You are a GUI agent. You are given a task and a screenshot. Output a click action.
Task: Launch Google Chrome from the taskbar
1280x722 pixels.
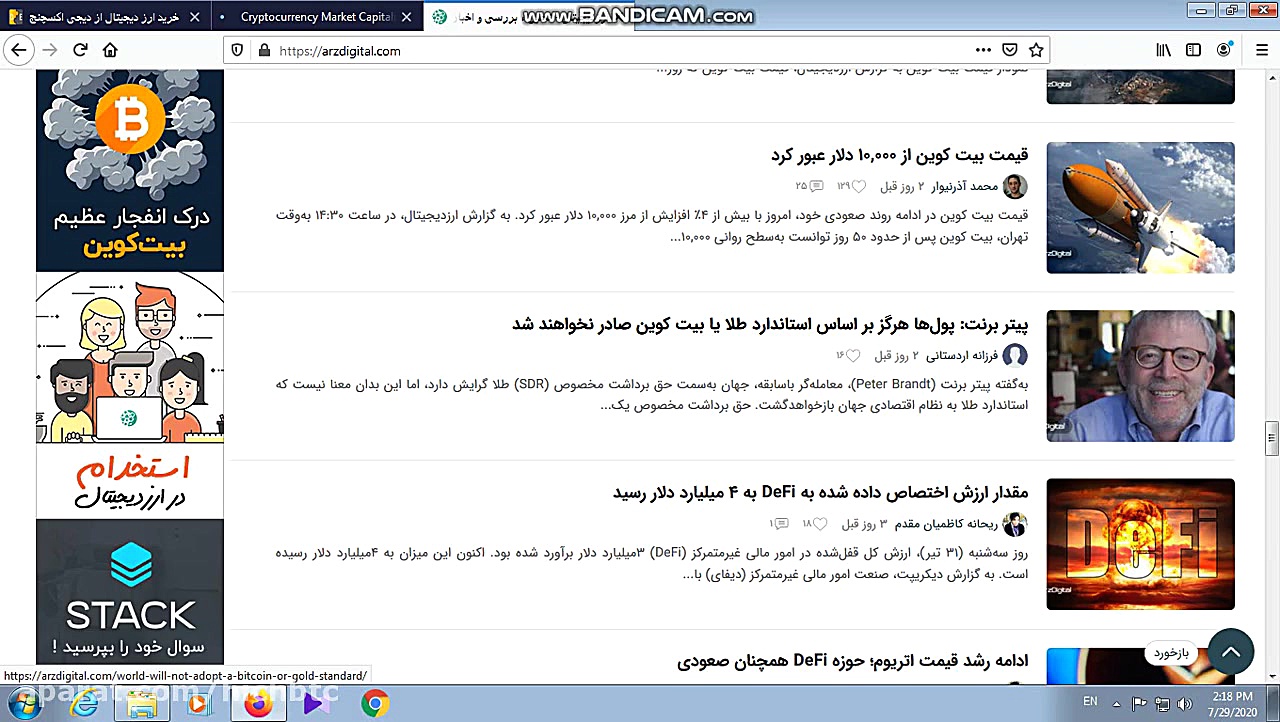coord(375,704)
